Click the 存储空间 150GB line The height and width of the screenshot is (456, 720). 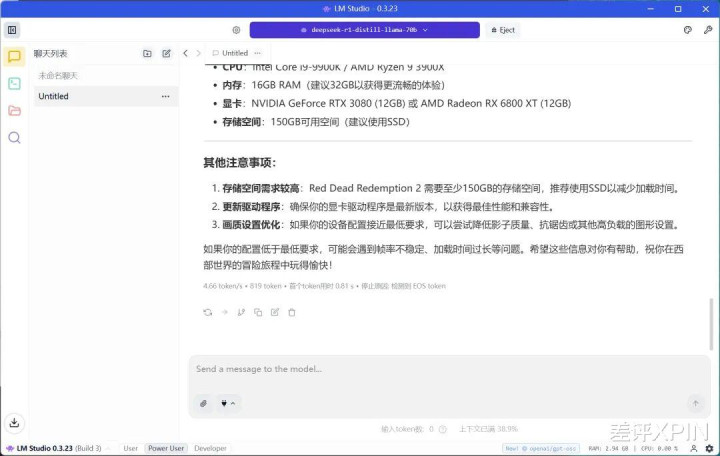tap(311, 122)
